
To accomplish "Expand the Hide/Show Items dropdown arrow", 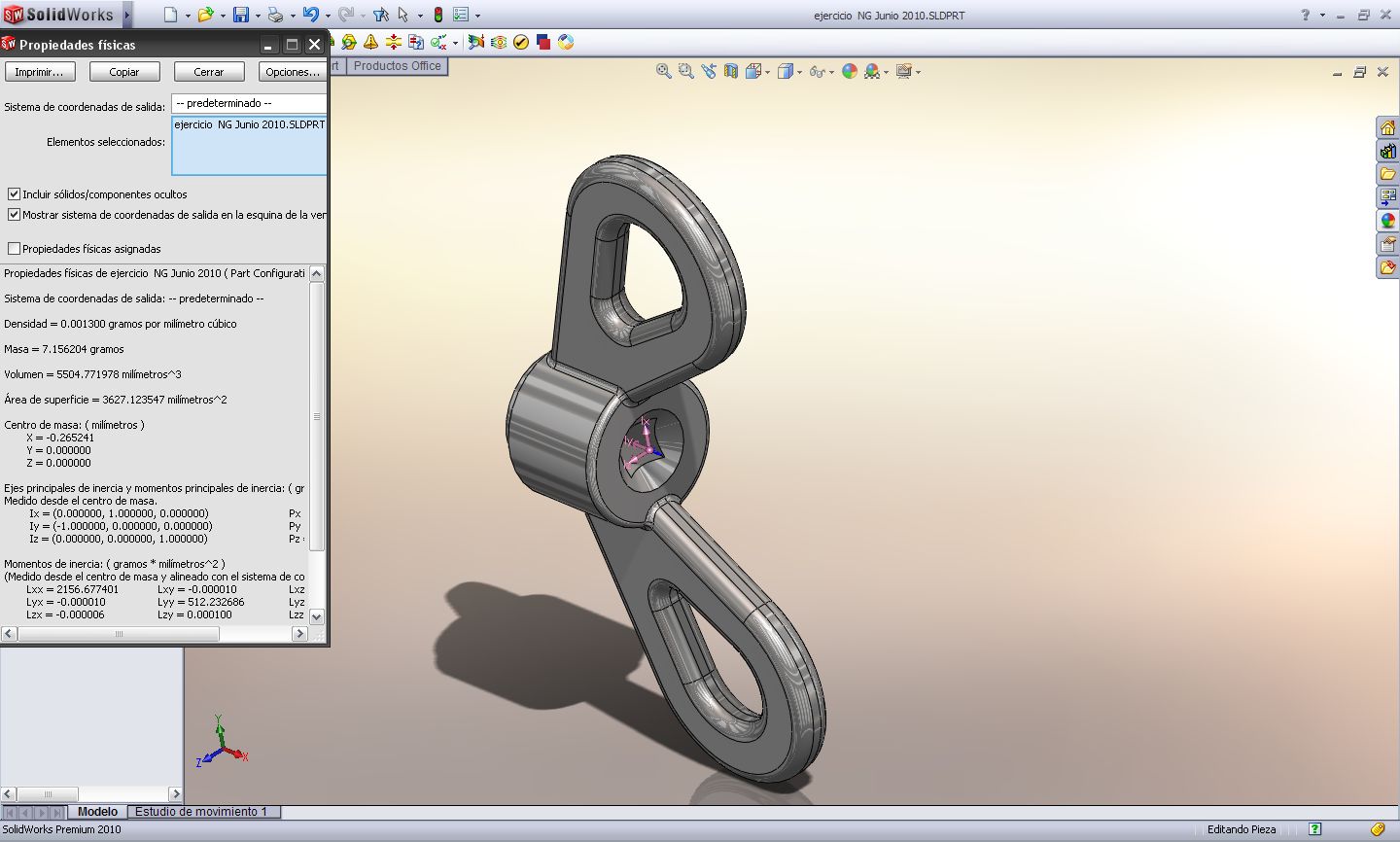I will click(x=832, y=72).
